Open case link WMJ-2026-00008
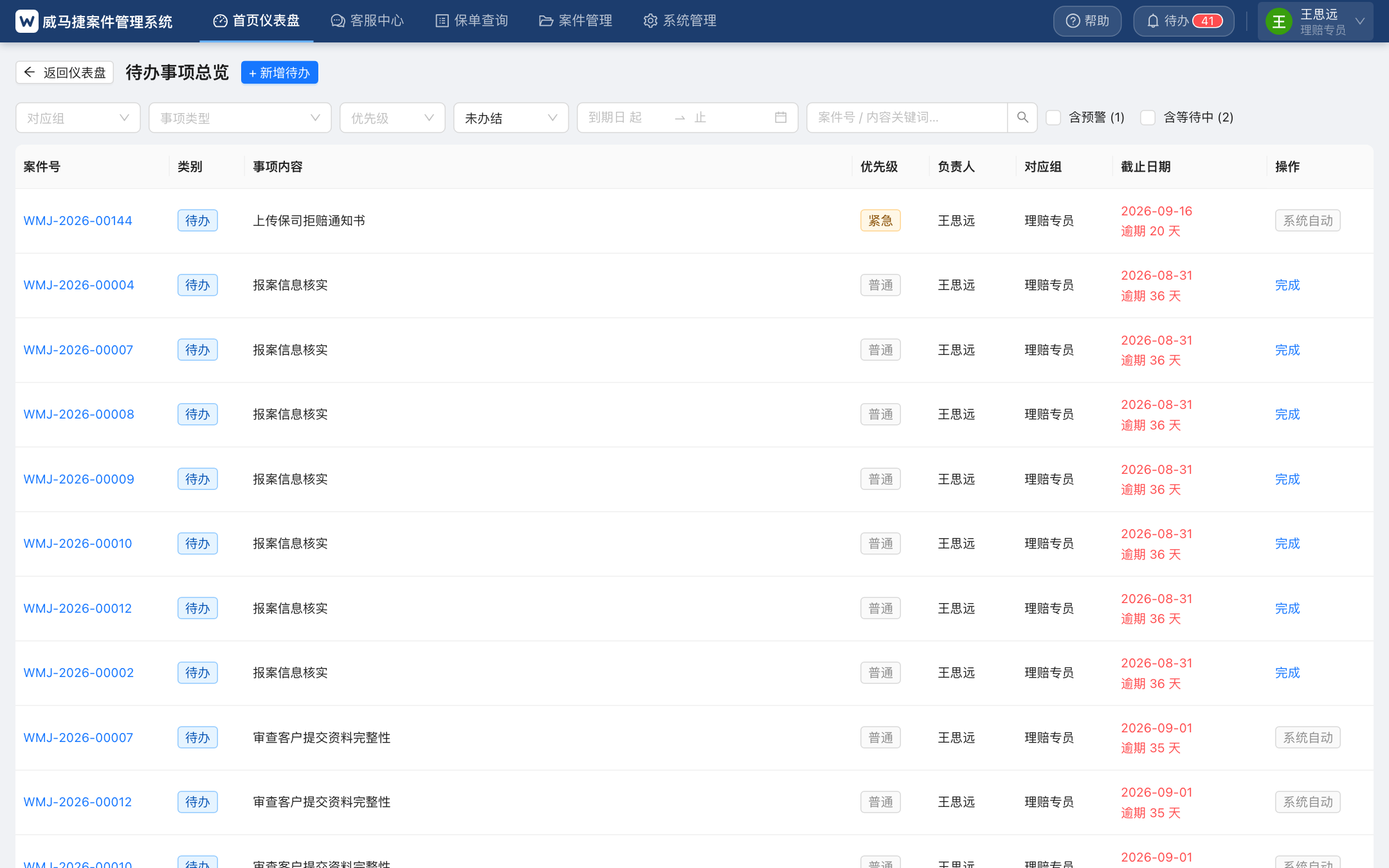Viewport: 1389px width, 868px height. pyautogui.click(x=78, y=414)
